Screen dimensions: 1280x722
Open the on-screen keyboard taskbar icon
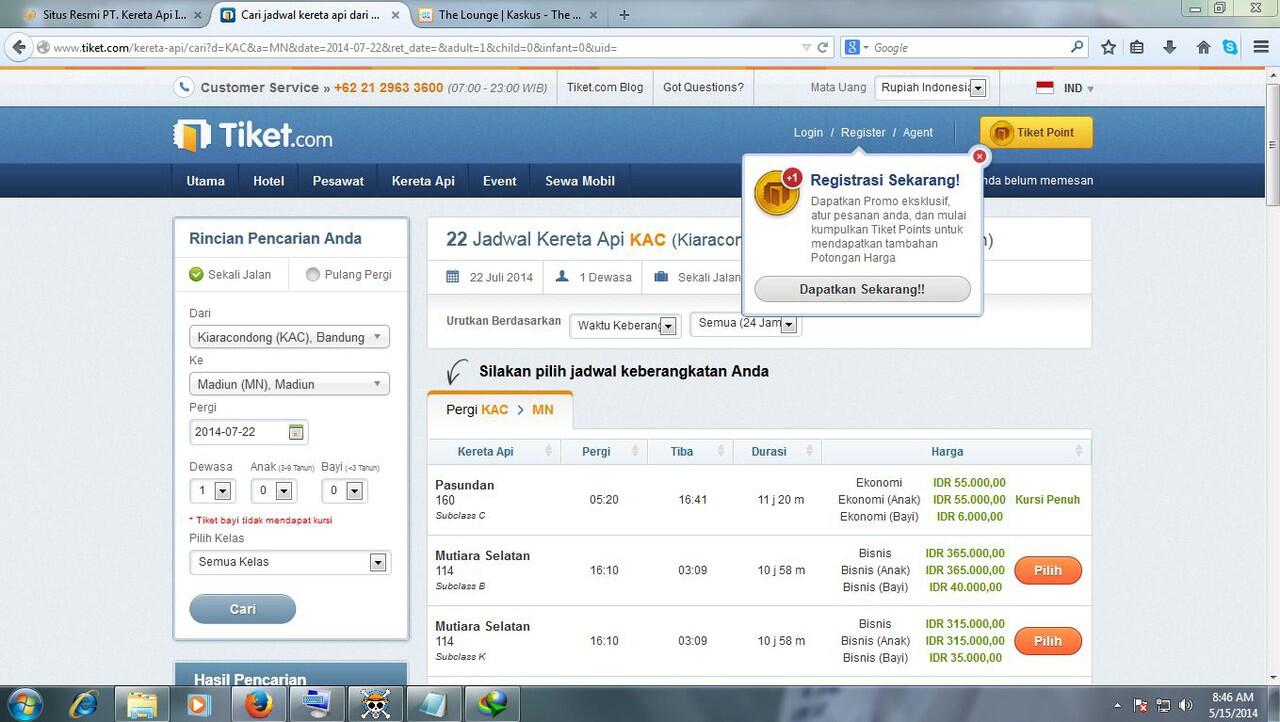[317, 704]
